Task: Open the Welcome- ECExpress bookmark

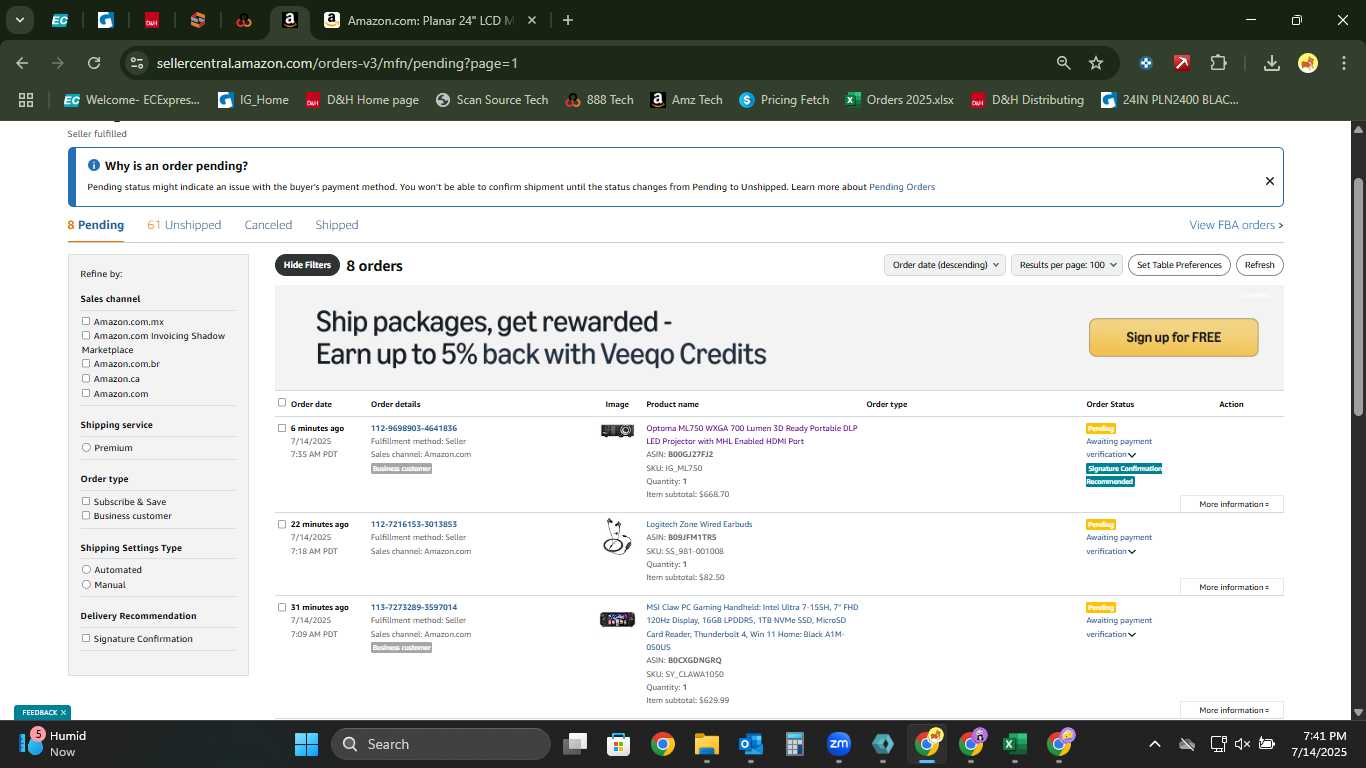Action: click(132, 100)
